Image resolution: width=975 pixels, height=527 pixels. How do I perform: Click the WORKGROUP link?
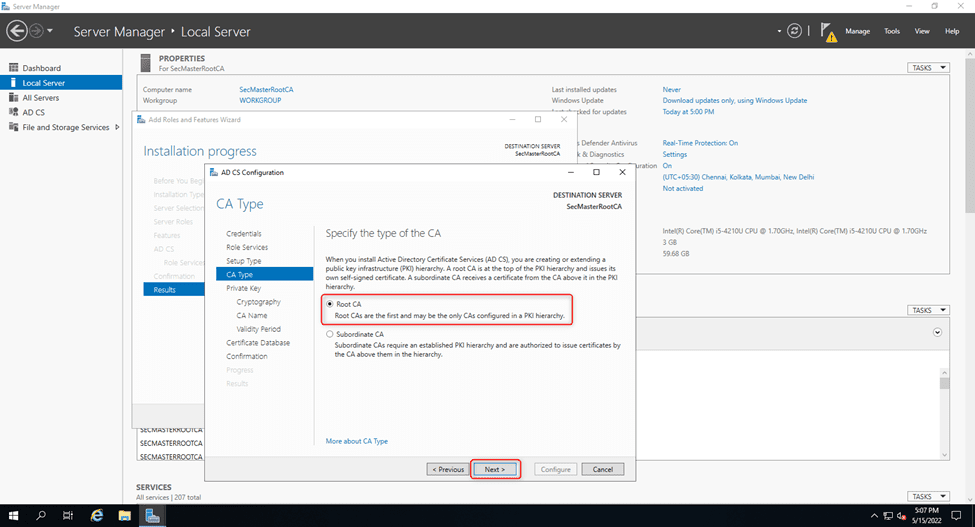pyautogui.click(x=260, y=101)
